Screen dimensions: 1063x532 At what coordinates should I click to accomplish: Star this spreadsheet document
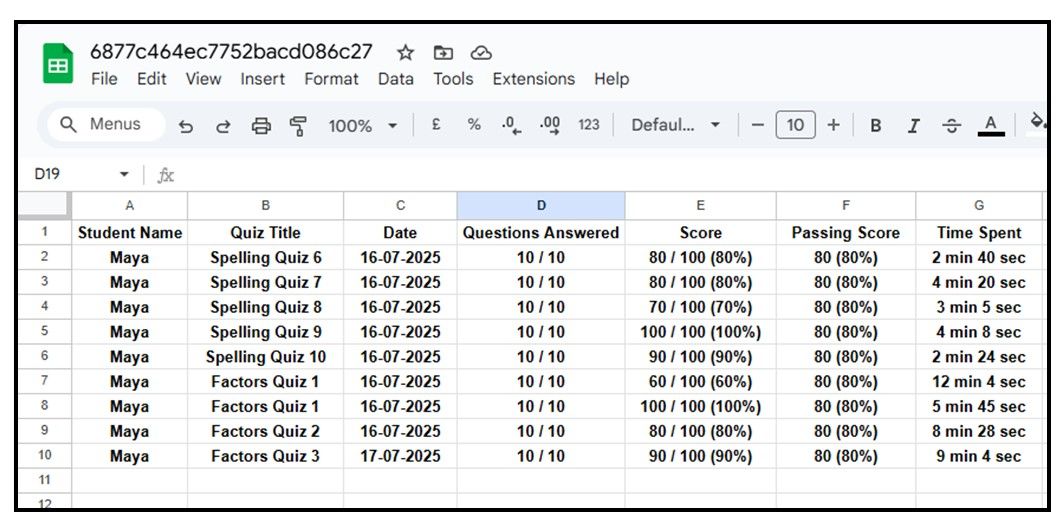click(405, 52)
